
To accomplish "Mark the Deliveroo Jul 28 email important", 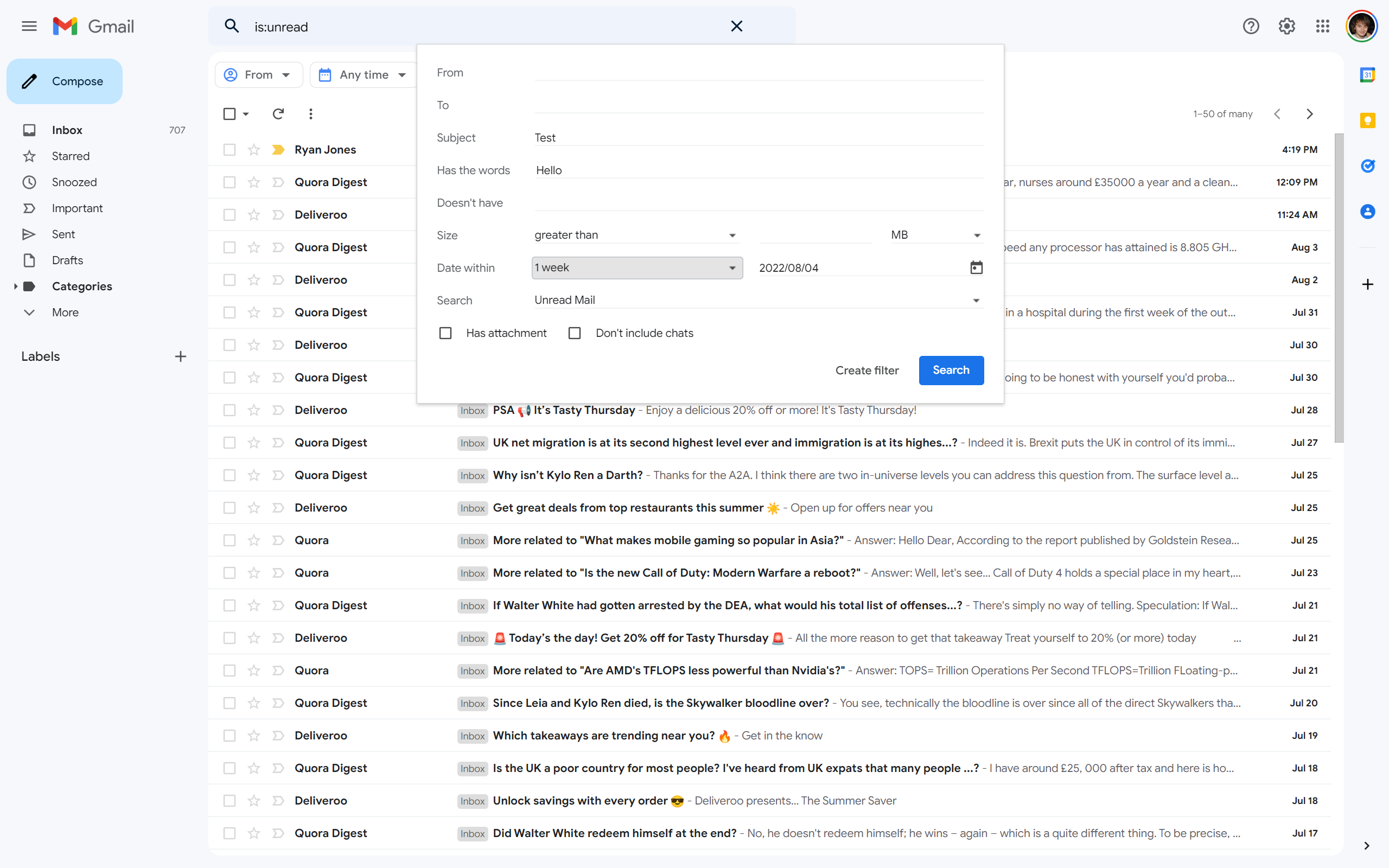I will click(x=278, y=410).
